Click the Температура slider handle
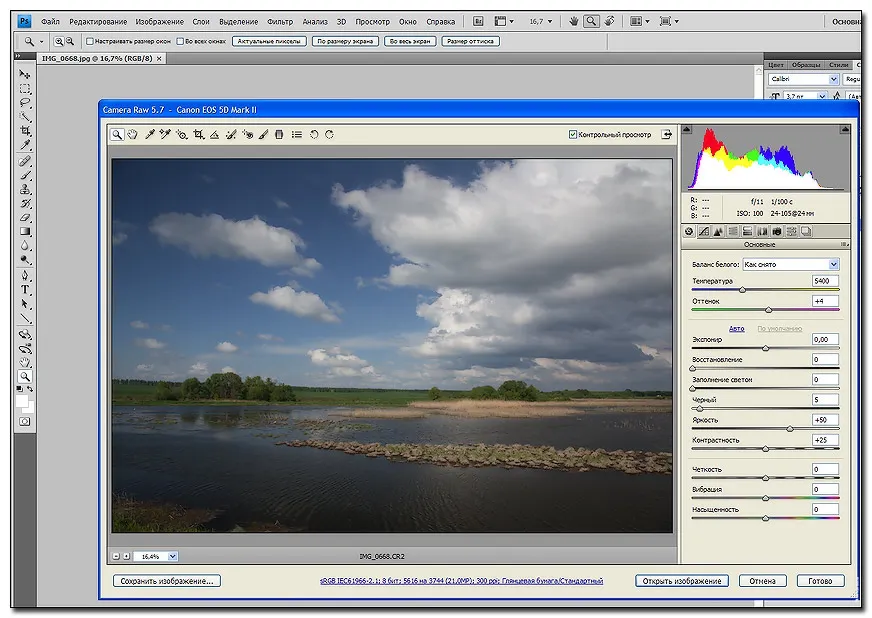872x618 pixels. click(x=742, y=290)
